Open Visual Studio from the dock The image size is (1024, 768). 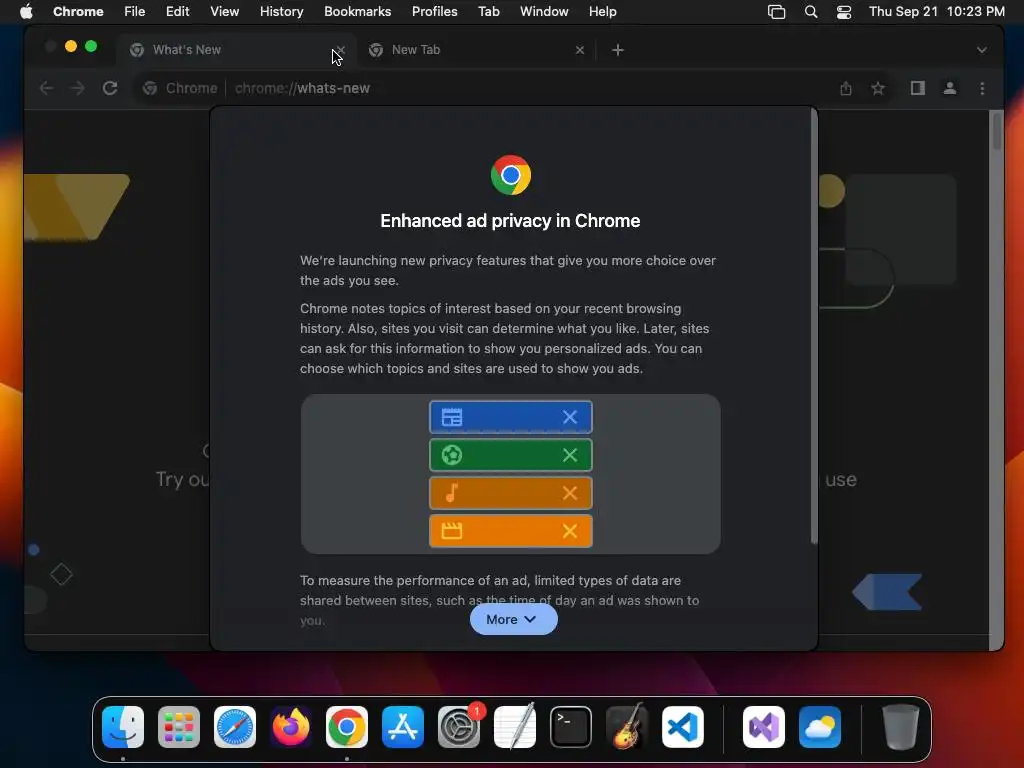(x=764, y=727)
